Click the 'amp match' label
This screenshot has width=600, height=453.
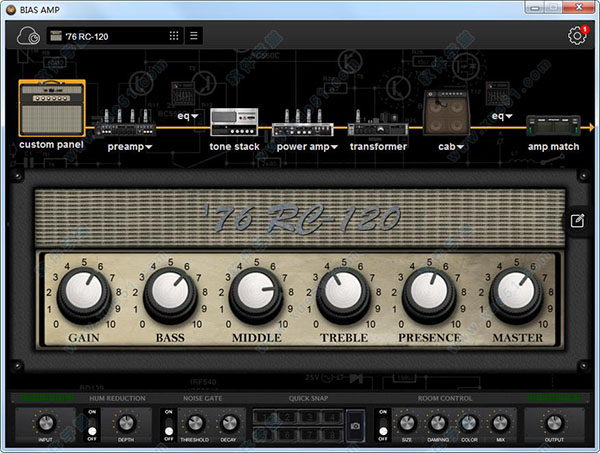[553, 147]
